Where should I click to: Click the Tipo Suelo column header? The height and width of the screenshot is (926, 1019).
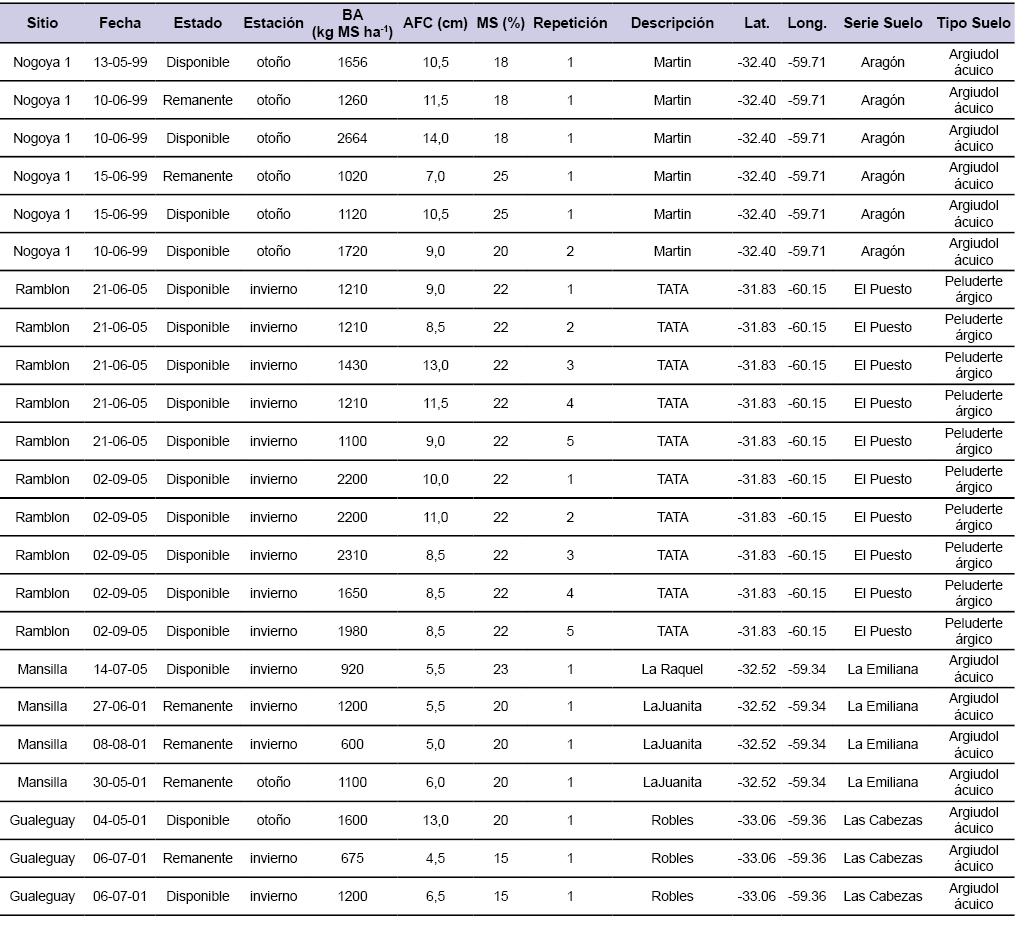[x=973, y=23]
